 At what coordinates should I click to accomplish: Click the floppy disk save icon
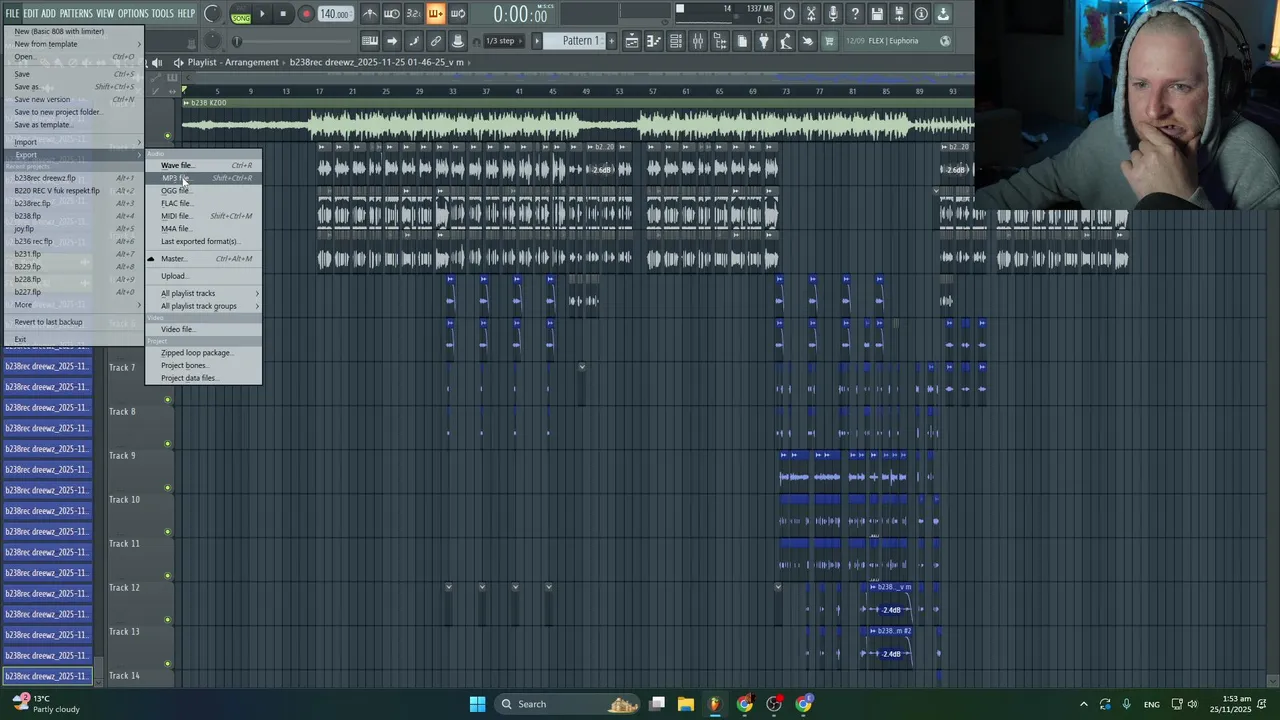tap(877, 14)
